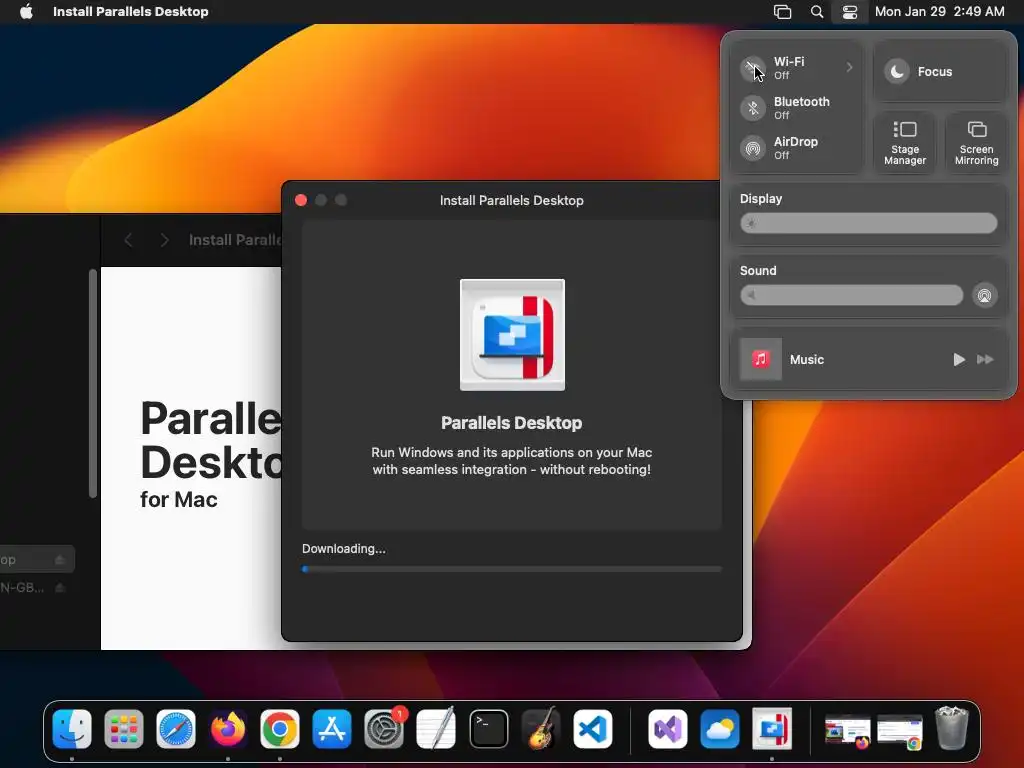
Task: Open Launchpad from the Dock
Action: [123, 729]
